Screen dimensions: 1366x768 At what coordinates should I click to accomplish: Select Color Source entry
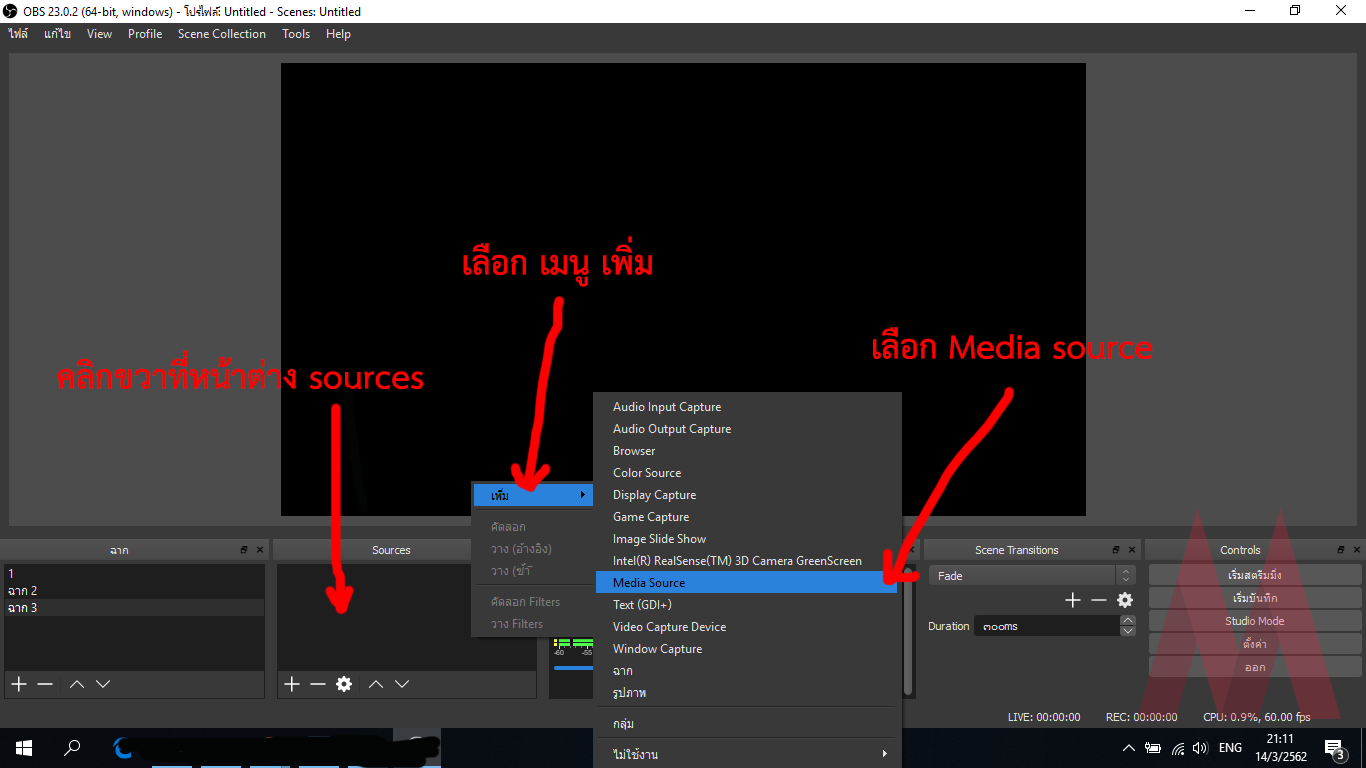746,473
